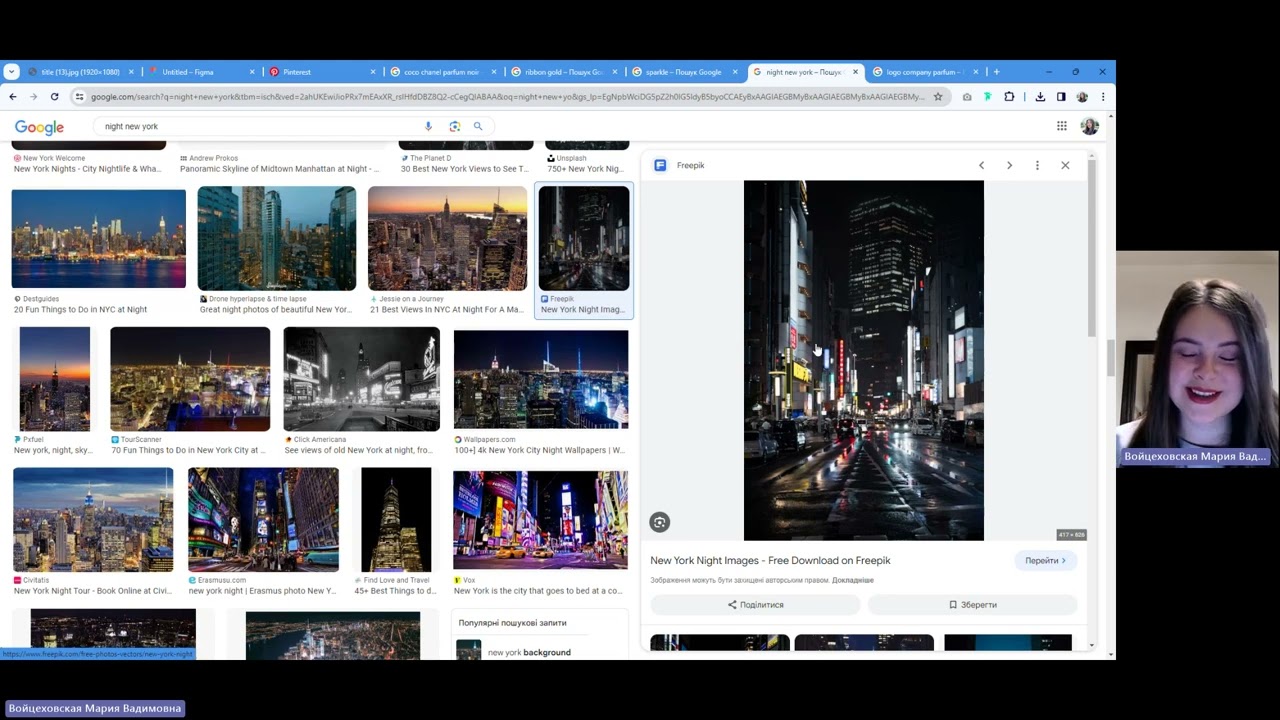Open '30 Best New York Views' caption link
Screen dimensions: 1280x720
click(465, 169)
